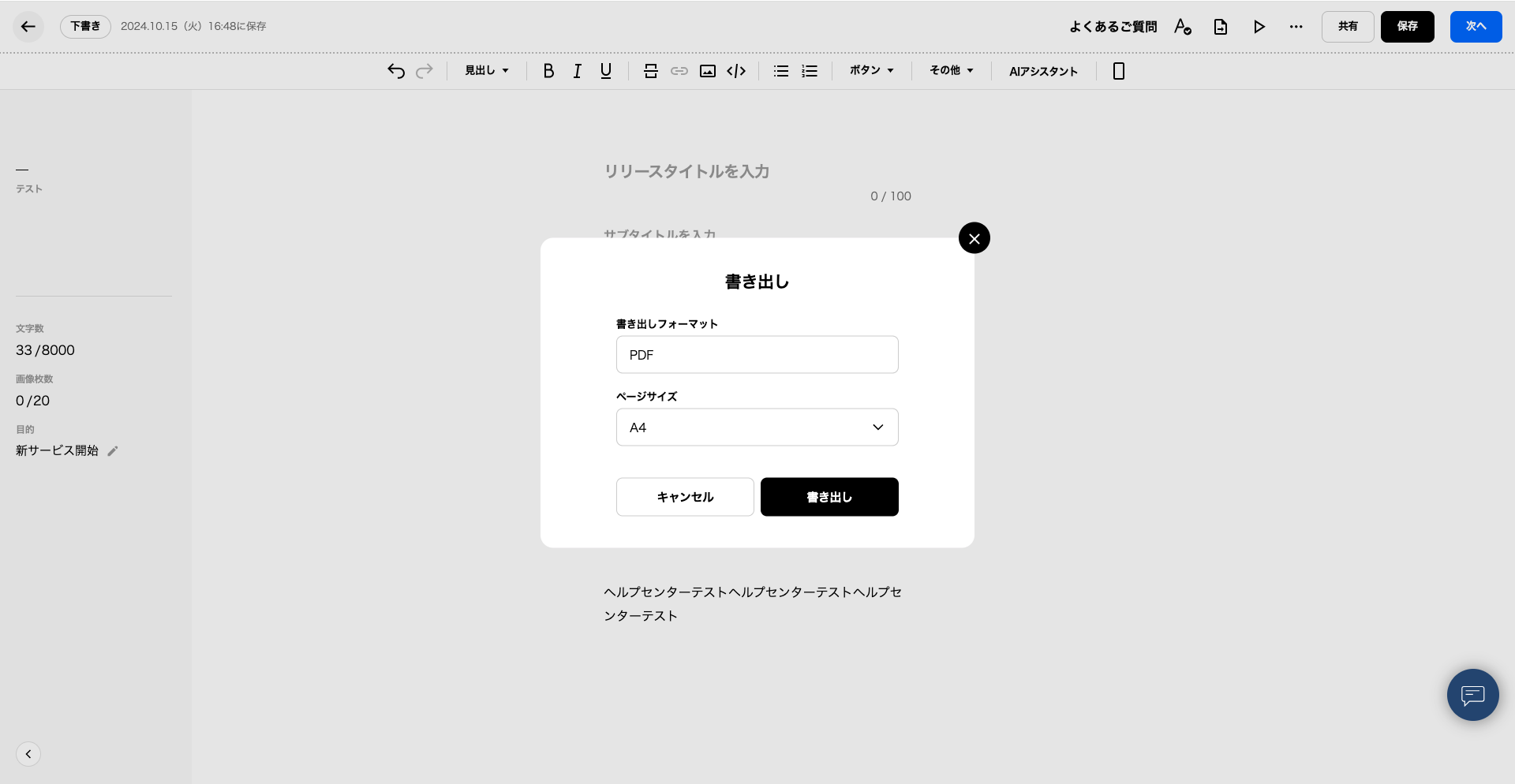Image resolution: width=1515 pixels, height=784 pixels.
Task: Open the ボタン dropdown menu
Action: (x=871, y=71)
